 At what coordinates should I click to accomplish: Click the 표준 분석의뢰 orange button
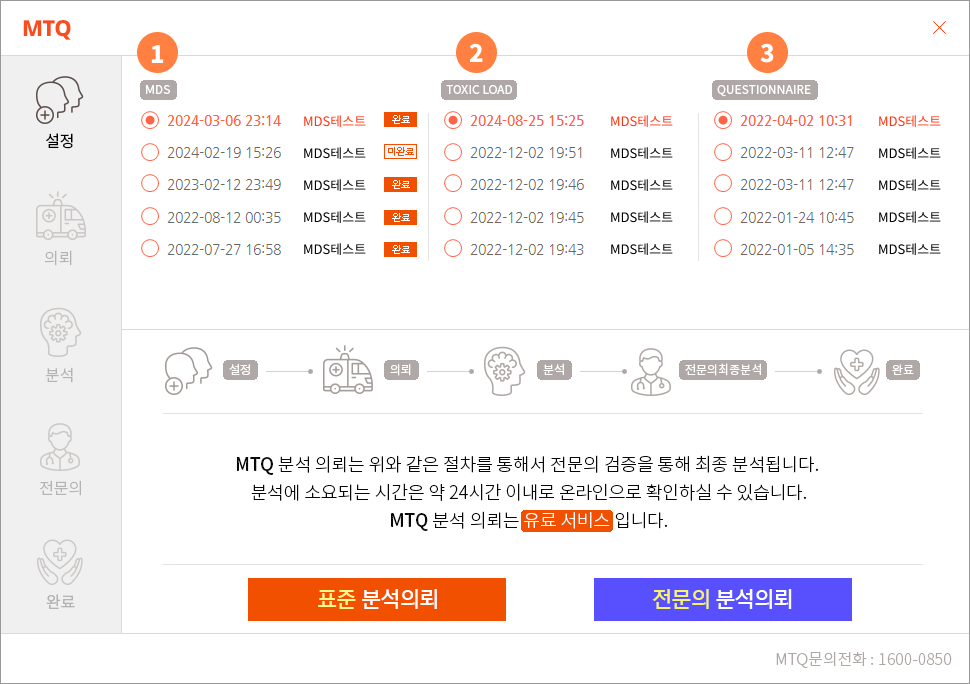(377, 599)
